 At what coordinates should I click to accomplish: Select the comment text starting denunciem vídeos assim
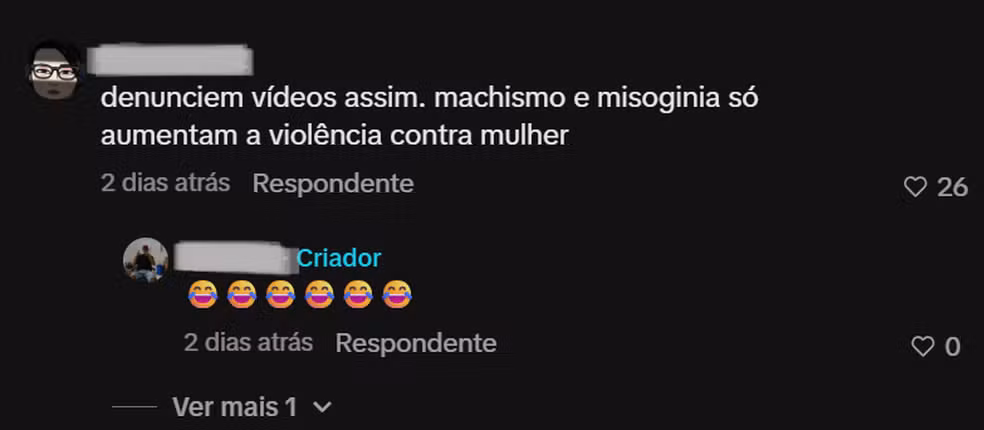pyautogui.click(x=429, y=117)
